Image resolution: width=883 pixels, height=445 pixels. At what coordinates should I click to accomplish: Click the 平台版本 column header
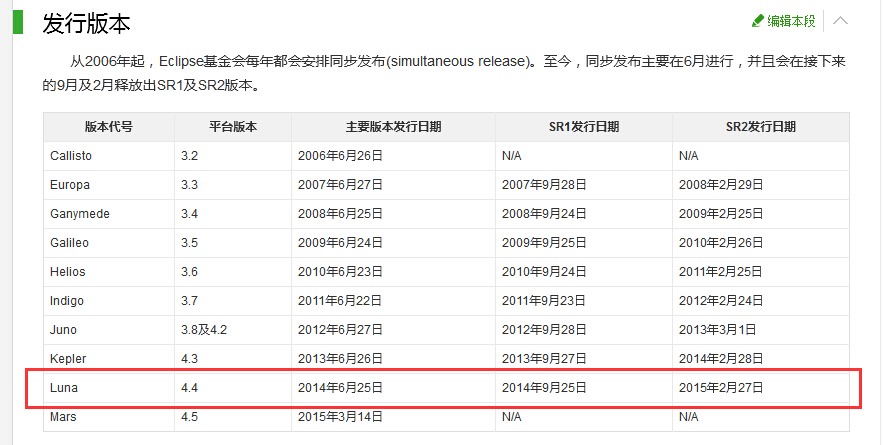(x=232, y=127)
